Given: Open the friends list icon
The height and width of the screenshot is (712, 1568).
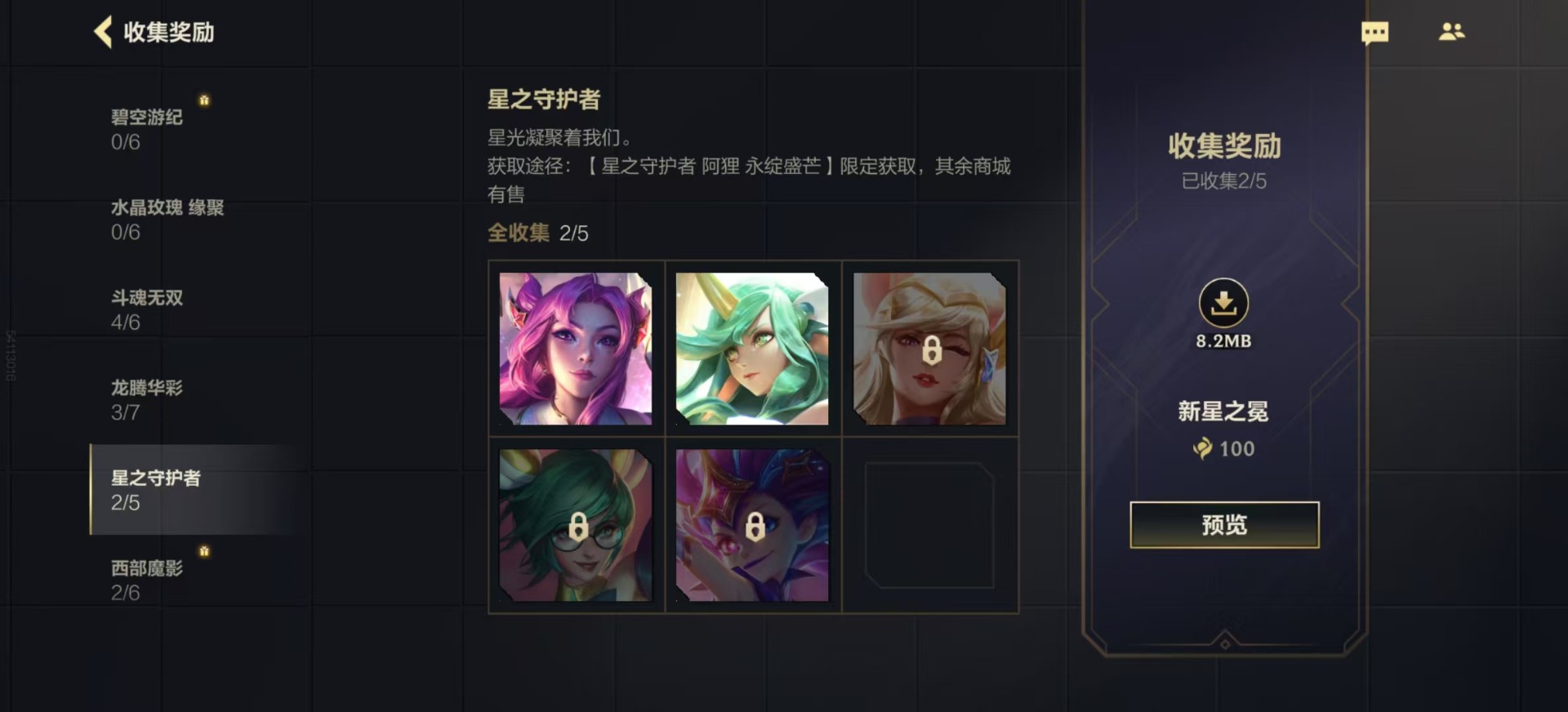Looking at the screenshot, I should (1451, 32).
